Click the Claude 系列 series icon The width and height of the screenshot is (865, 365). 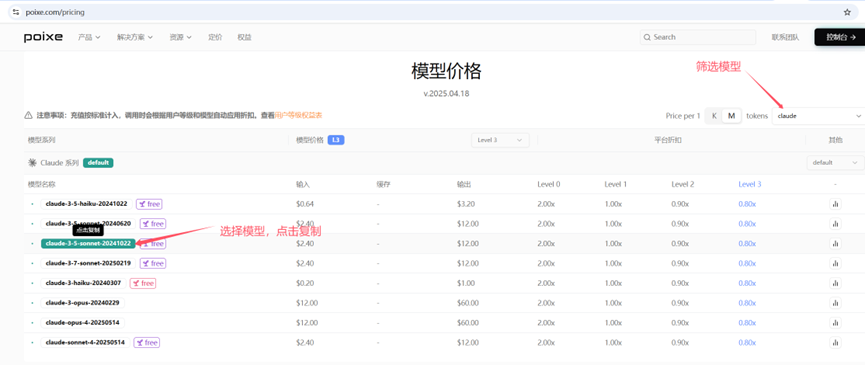[32, 163]
